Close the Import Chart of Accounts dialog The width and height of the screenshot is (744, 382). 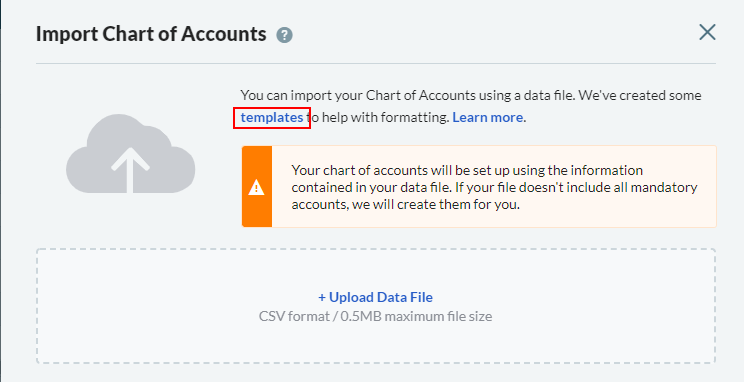point(707,32)
